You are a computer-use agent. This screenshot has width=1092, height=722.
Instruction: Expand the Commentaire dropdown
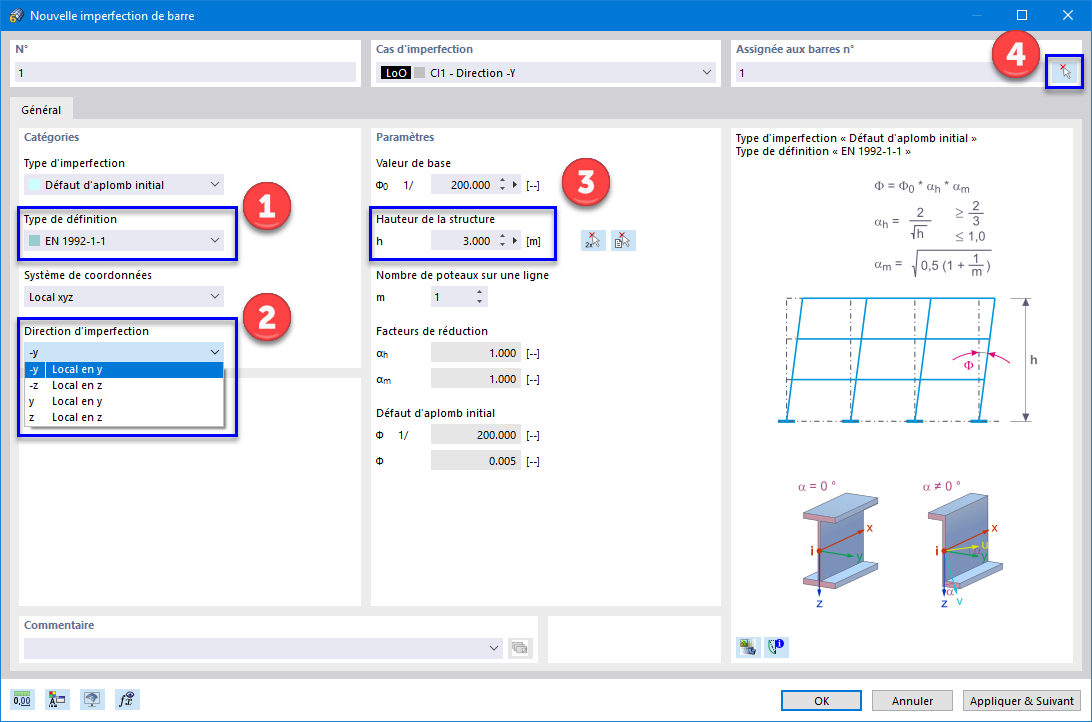tap(494, 648)
